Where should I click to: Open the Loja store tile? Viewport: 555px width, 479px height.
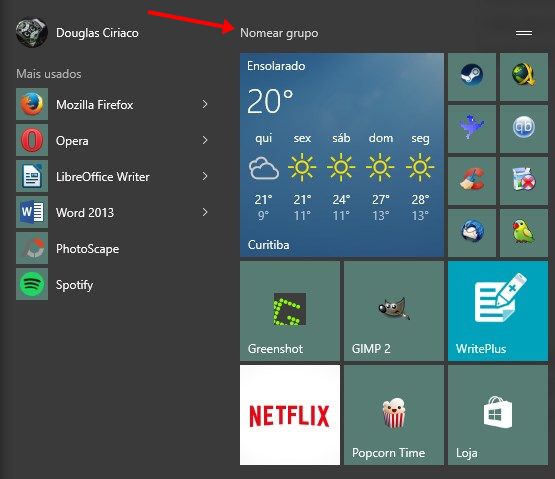(498, 415)
